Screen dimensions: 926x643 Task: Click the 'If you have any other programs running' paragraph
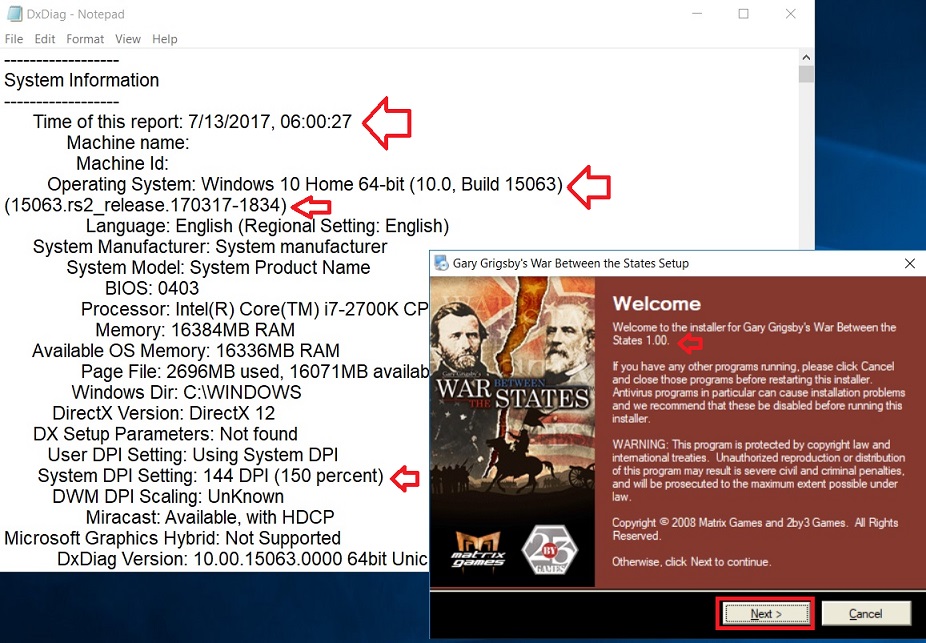[x=759, y=392]
